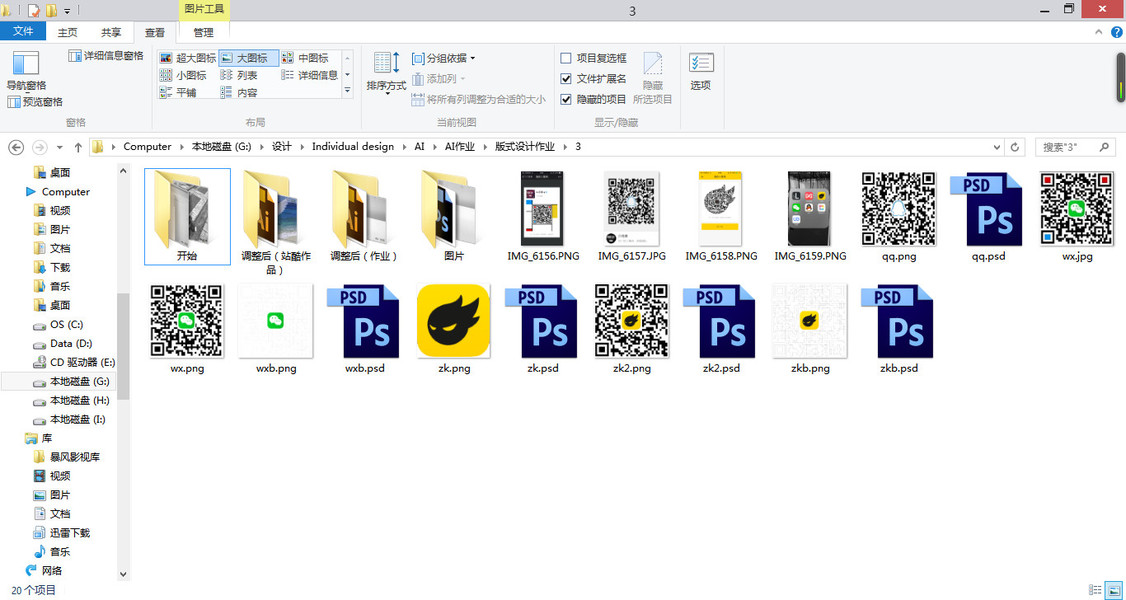Open 暴风影视库 in sidebar
Viewport: 1126px width, 600px height.
(67, 457)
